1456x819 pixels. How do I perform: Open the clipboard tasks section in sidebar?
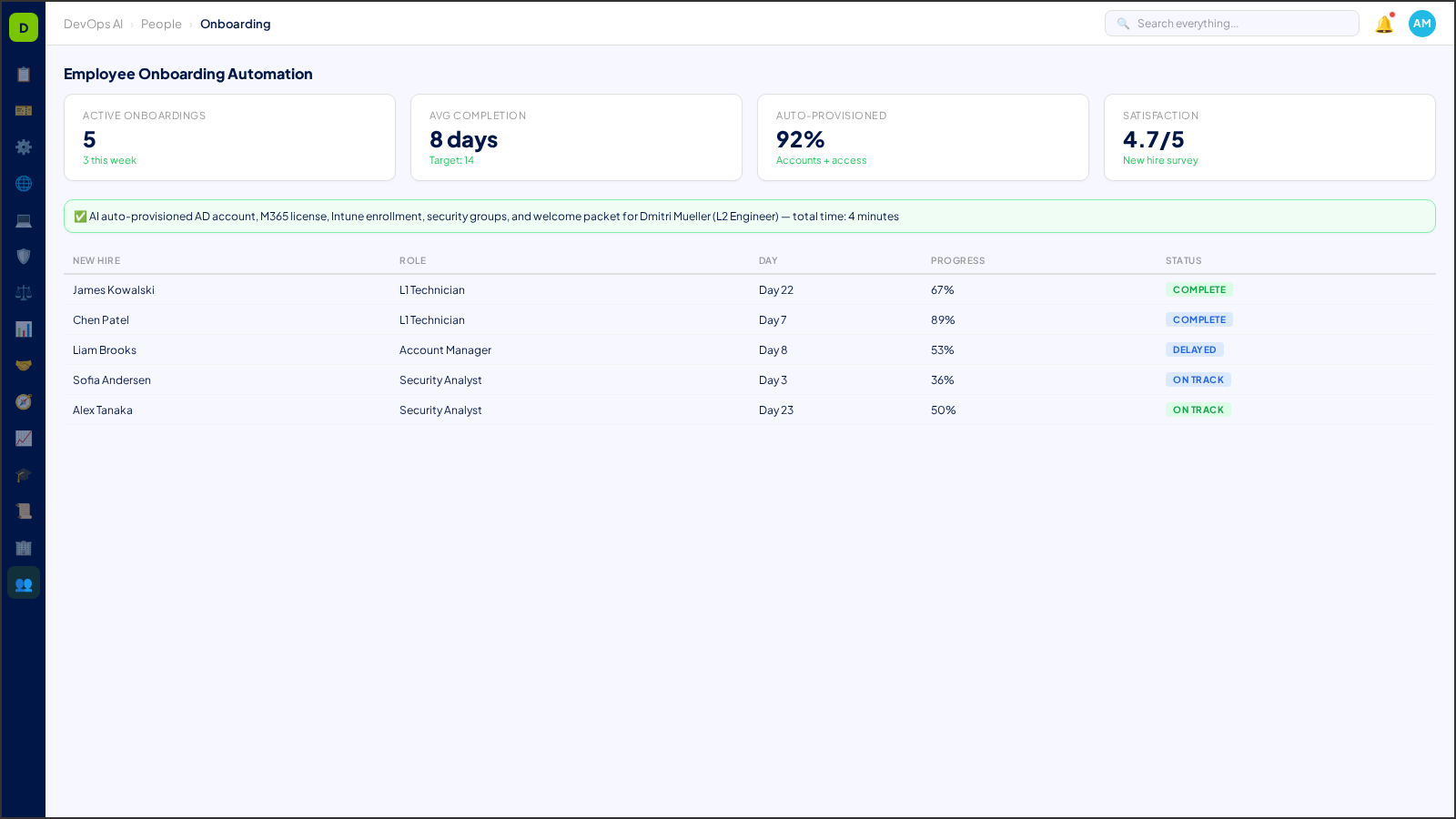pos(24,75)
